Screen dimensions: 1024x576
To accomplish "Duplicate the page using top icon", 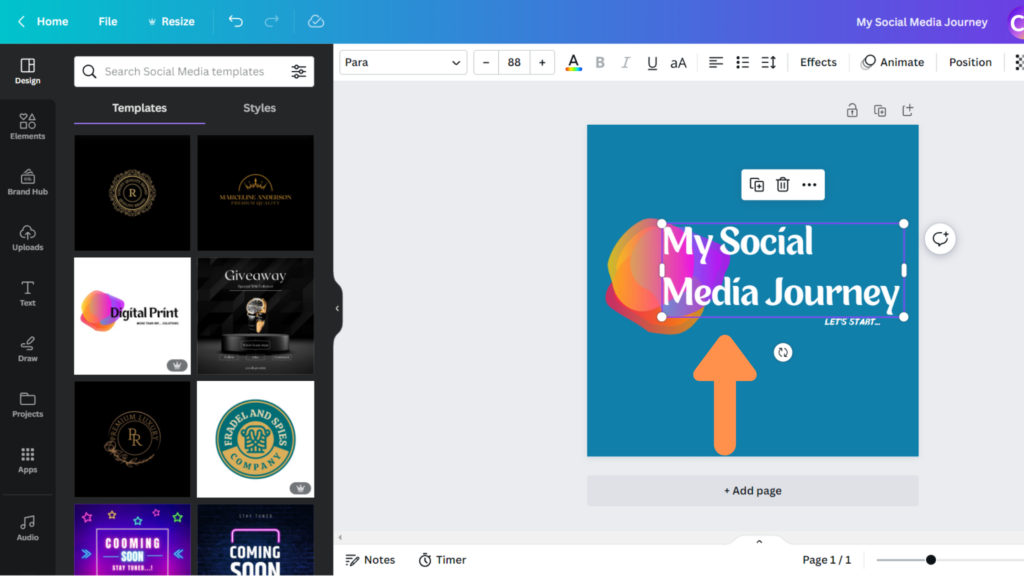I will point(880,110).
